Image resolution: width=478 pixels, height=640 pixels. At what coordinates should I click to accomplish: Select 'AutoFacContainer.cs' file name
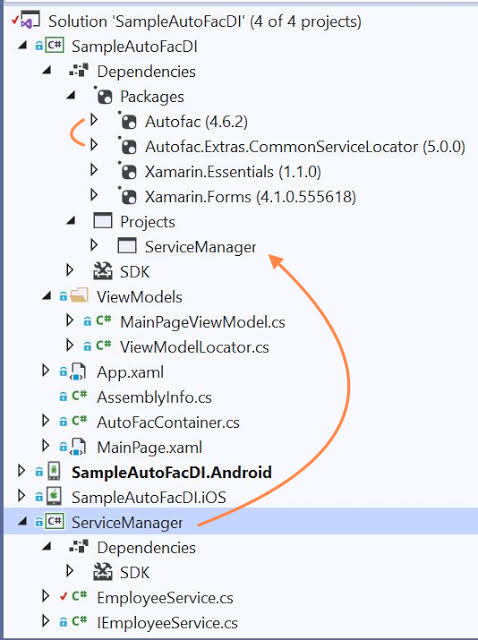click(x=168, y=422)
